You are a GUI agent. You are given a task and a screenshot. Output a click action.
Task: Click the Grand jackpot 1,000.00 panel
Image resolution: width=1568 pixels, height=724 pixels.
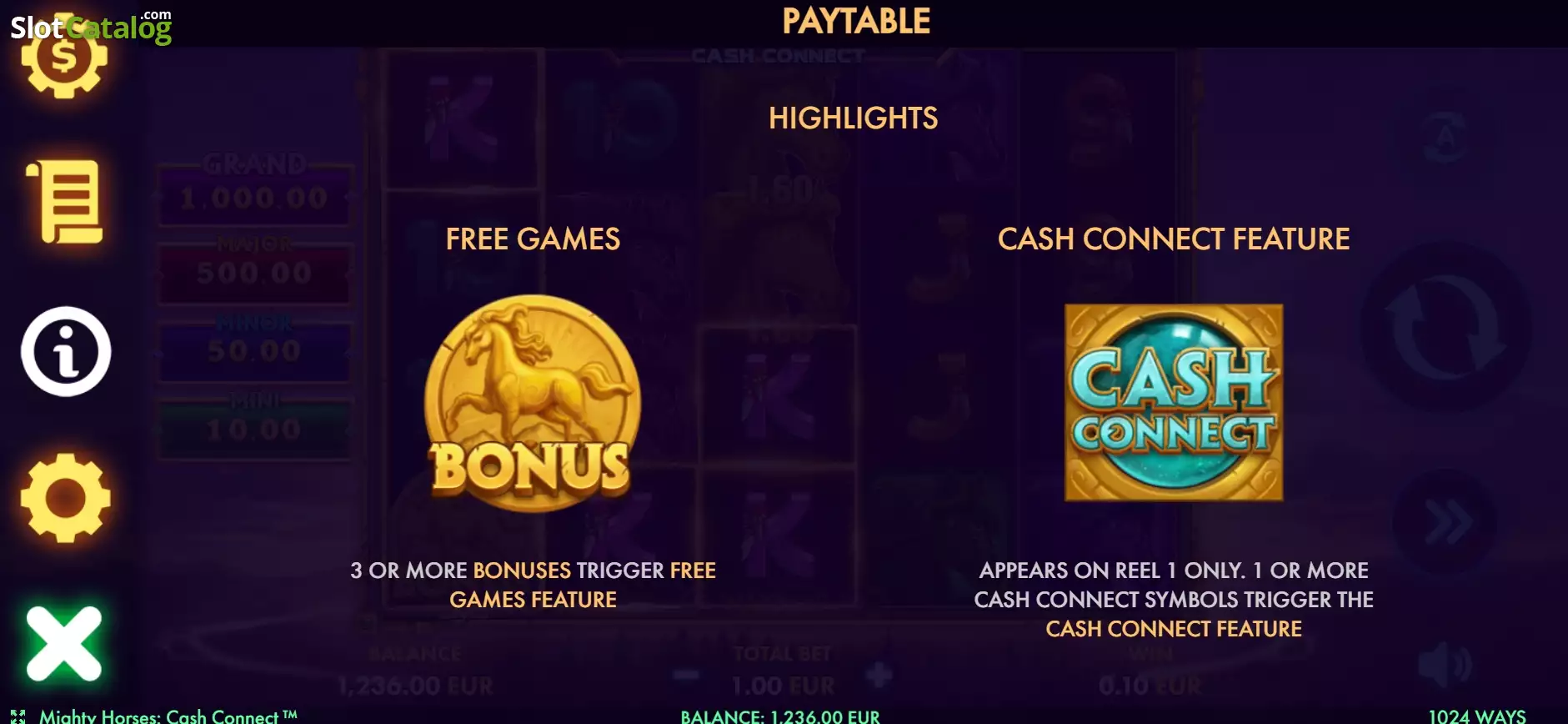click(254, 190)
